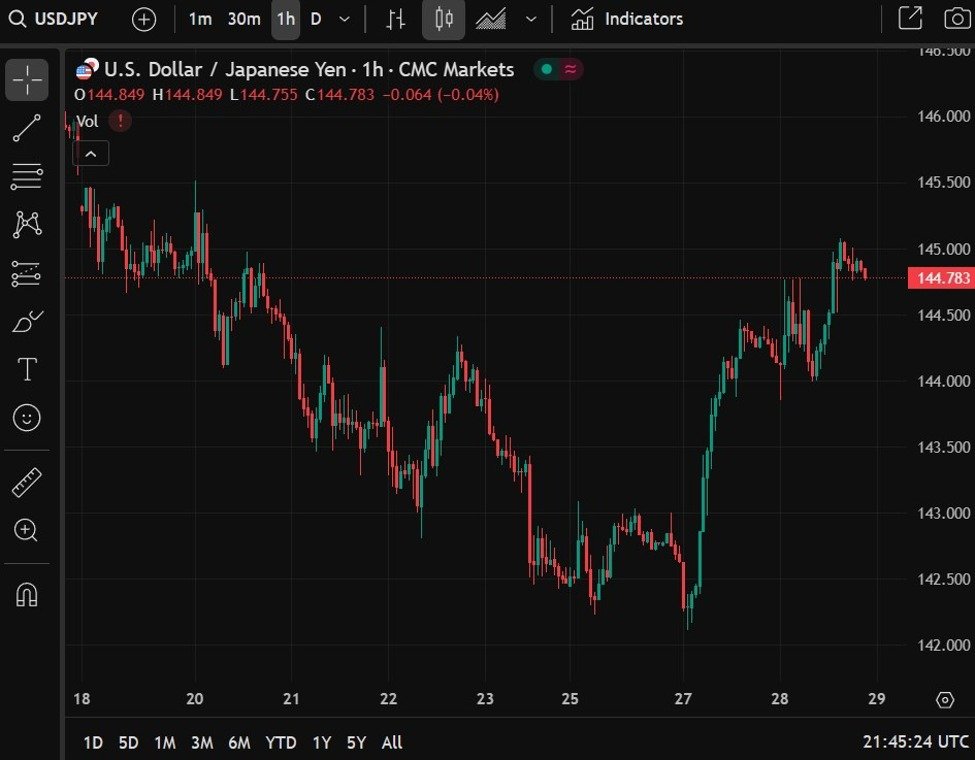Select the YTD date range
The image size is (975, 760).
(x=281, y=742)
